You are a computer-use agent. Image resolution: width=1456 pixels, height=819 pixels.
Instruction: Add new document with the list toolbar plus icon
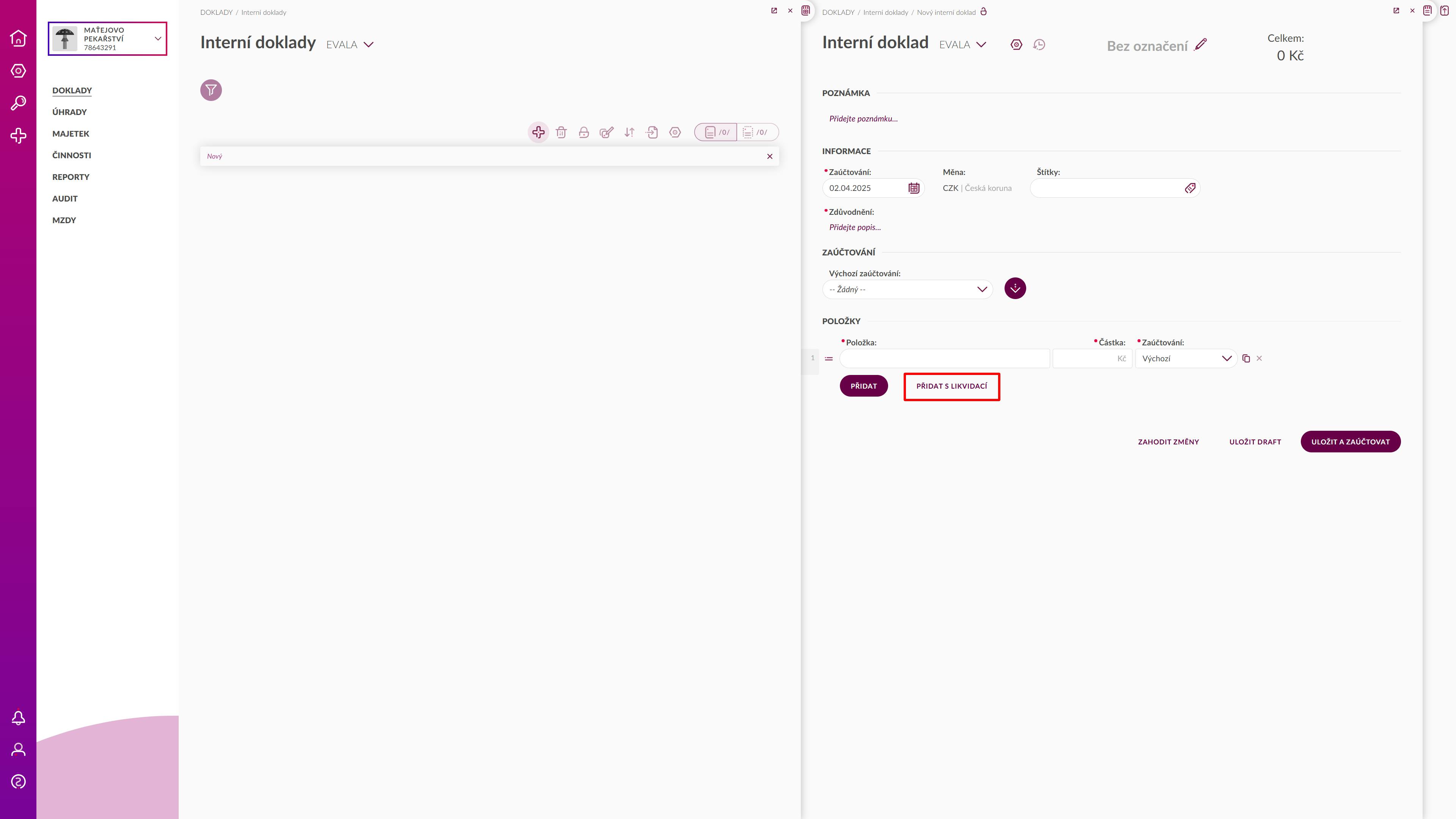[x=538, y=132]
